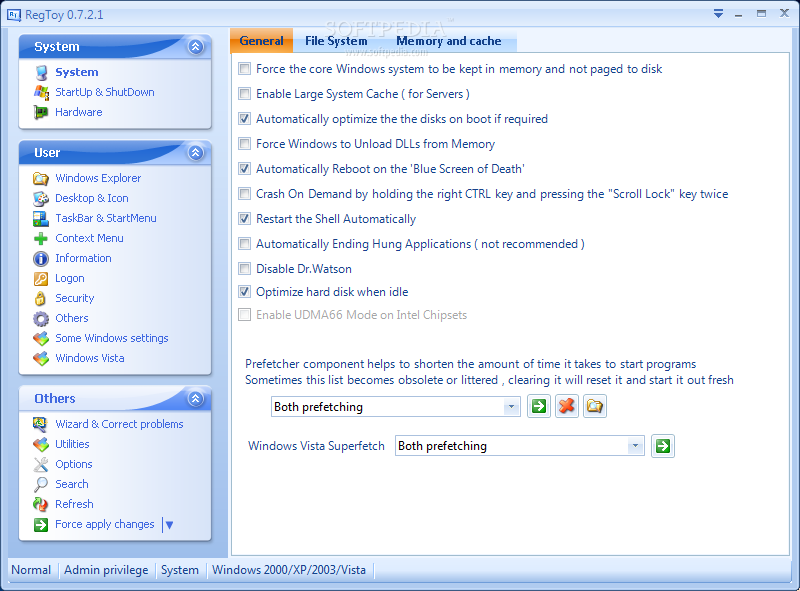The width and height of the screenshot is (800, 591).
Task: Uncheck Restart the Shell Automatically
Action: pos(245,218)
